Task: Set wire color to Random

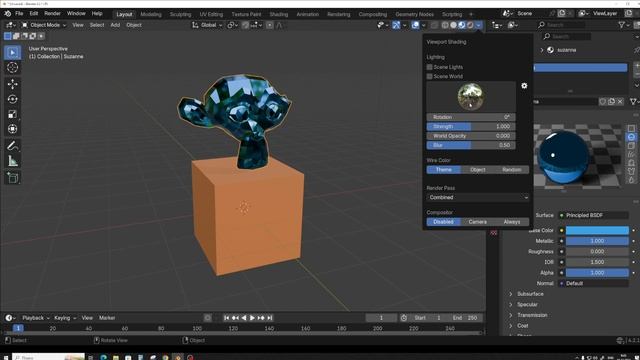Action: pos(512,170)
